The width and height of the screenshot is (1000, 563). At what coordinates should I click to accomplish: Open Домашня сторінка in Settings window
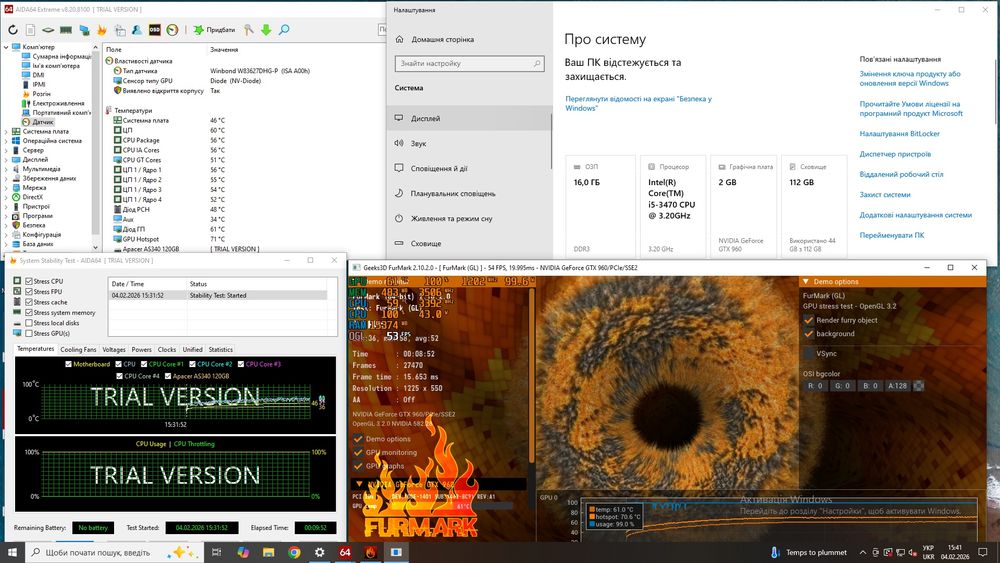(x=443, y=39)
